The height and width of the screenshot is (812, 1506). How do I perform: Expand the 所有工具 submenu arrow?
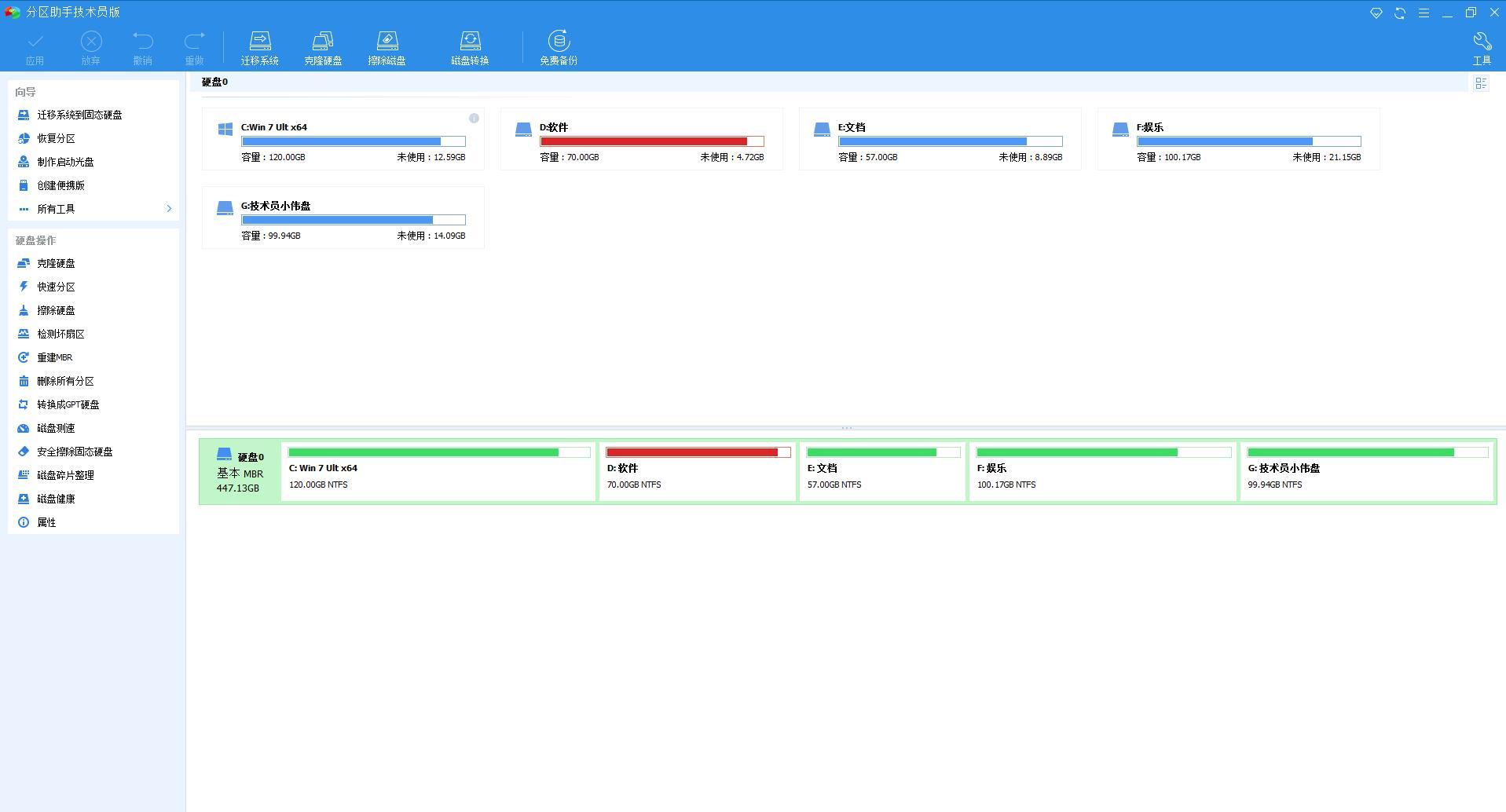[168, 209]
